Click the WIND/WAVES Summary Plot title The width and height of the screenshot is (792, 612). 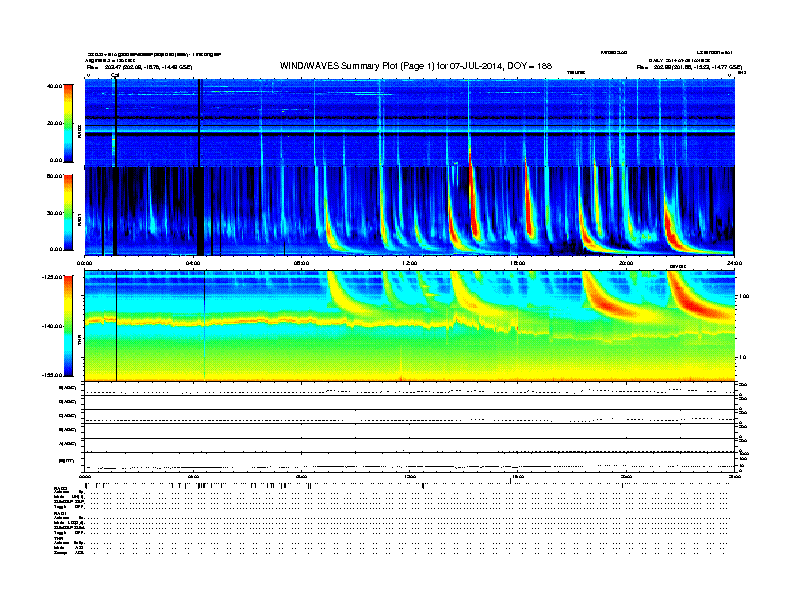point(416,66)
